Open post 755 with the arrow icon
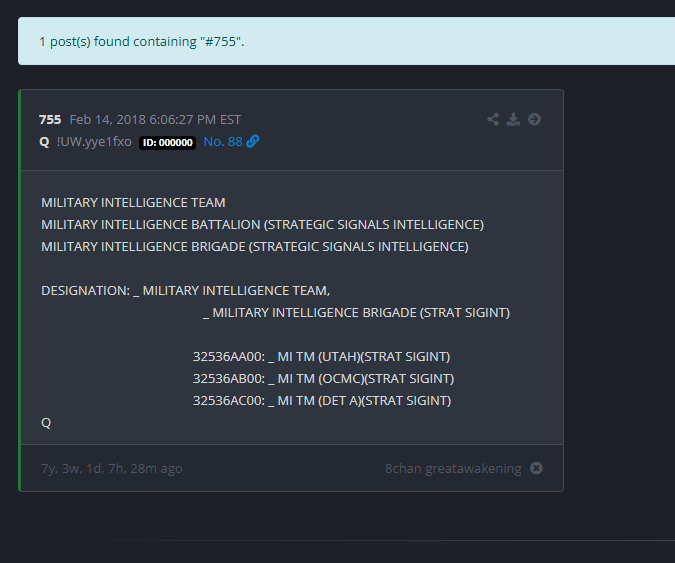 [x=534, y=119]
